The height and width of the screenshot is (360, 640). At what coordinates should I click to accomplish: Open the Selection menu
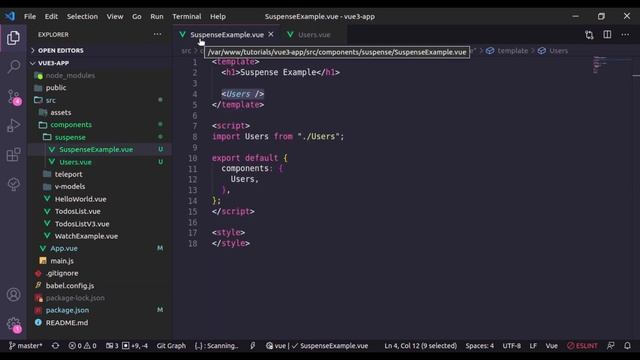coord(82,16)
